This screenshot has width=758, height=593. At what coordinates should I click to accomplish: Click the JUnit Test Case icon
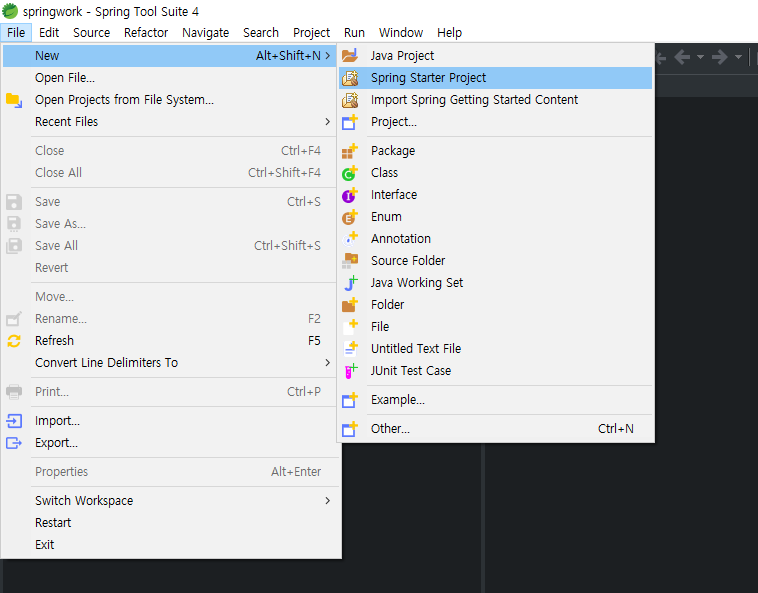point(350,371)
